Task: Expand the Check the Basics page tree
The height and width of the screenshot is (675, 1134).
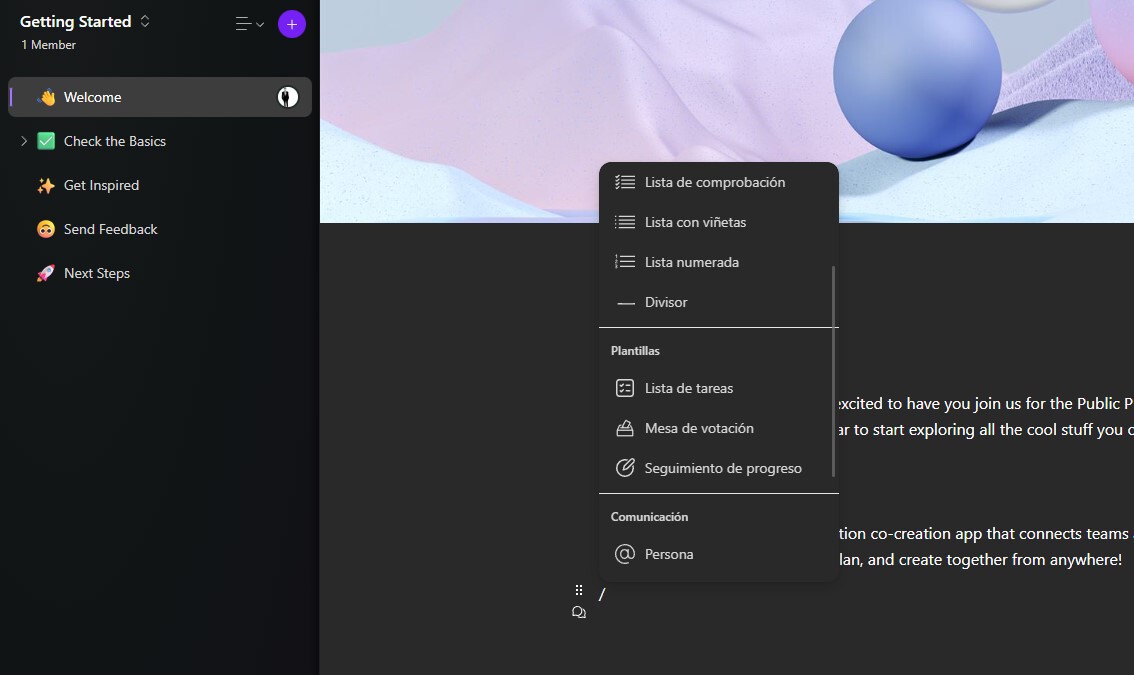Action: click(24, 140)
